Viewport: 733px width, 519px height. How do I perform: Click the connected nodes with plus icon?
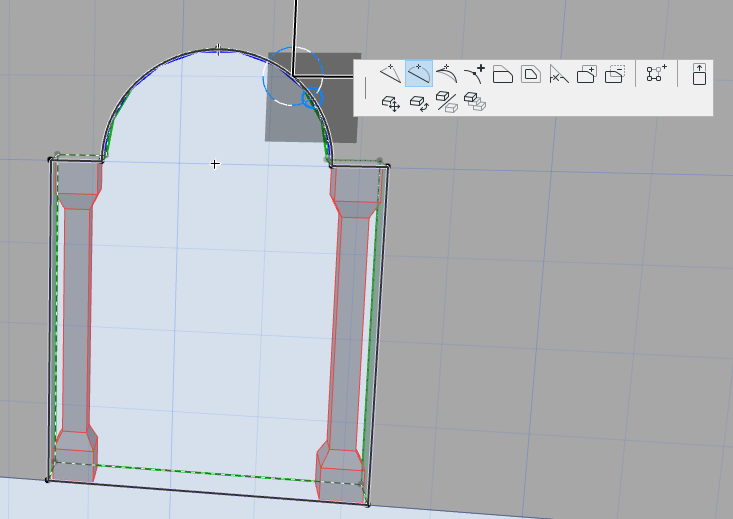pyautogui.click(x=656, y=74)
